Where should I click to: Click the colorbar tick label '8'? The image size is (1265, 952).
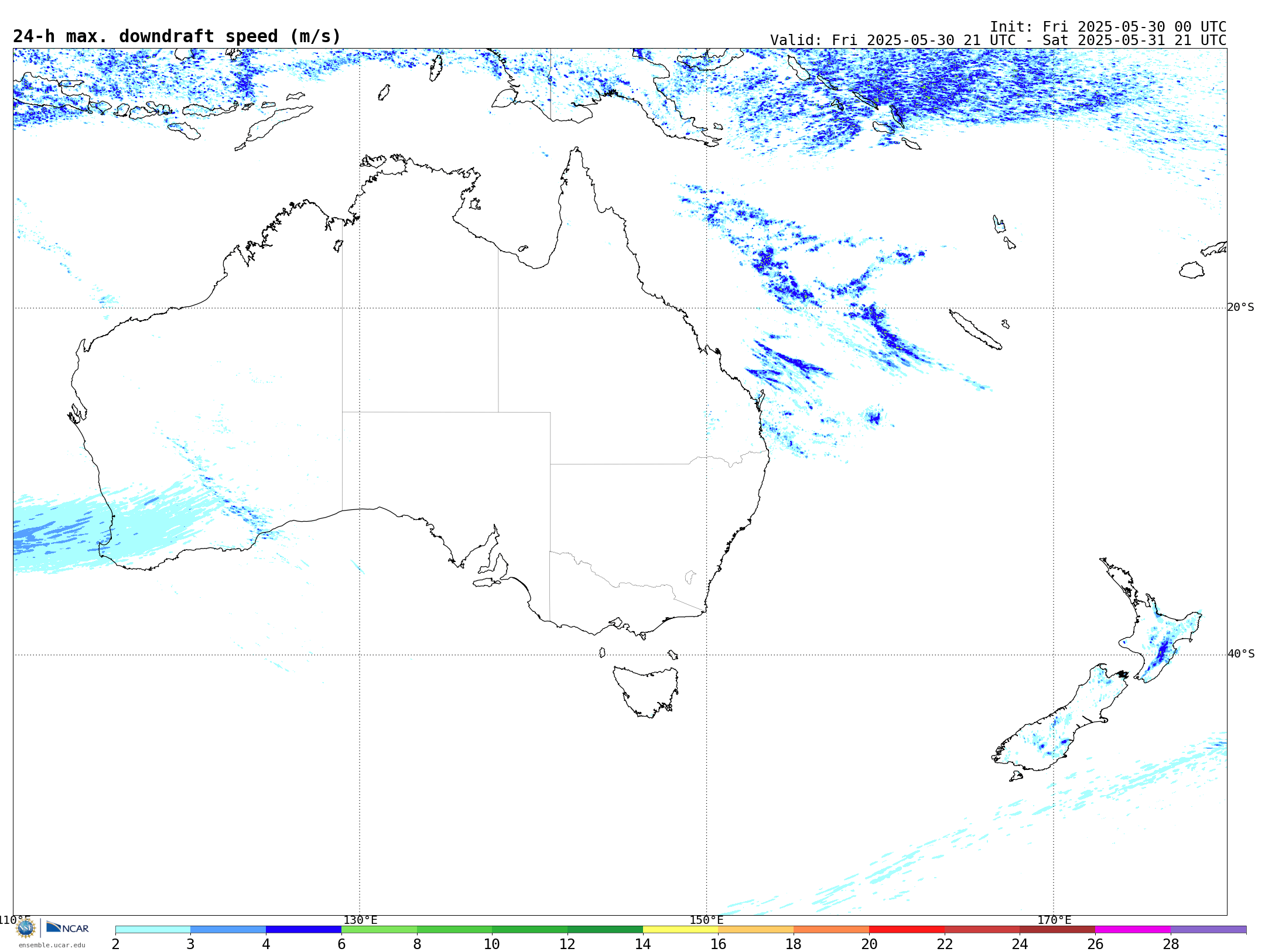(417, 944)
